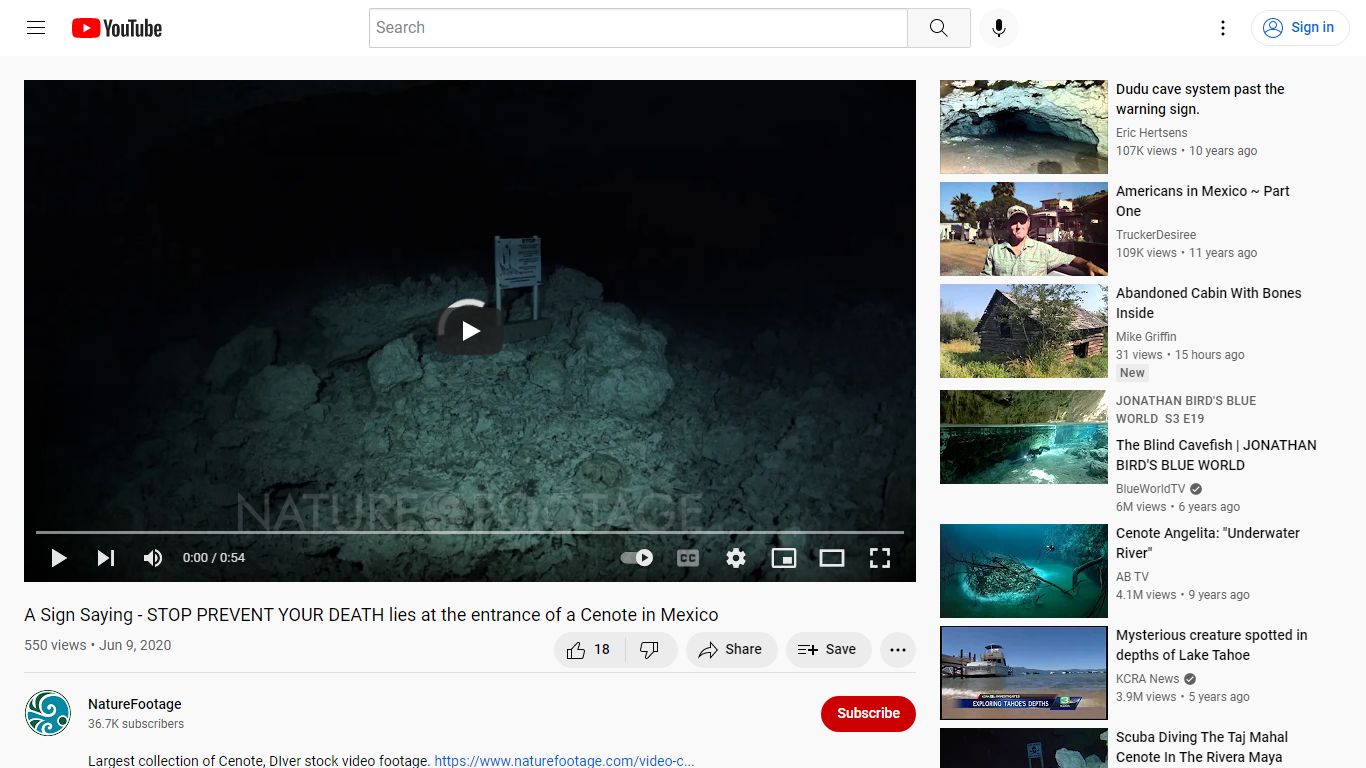This screenshot has height=768, width=1366.
Task: Save video to a playlist
Action: point(828,650)
